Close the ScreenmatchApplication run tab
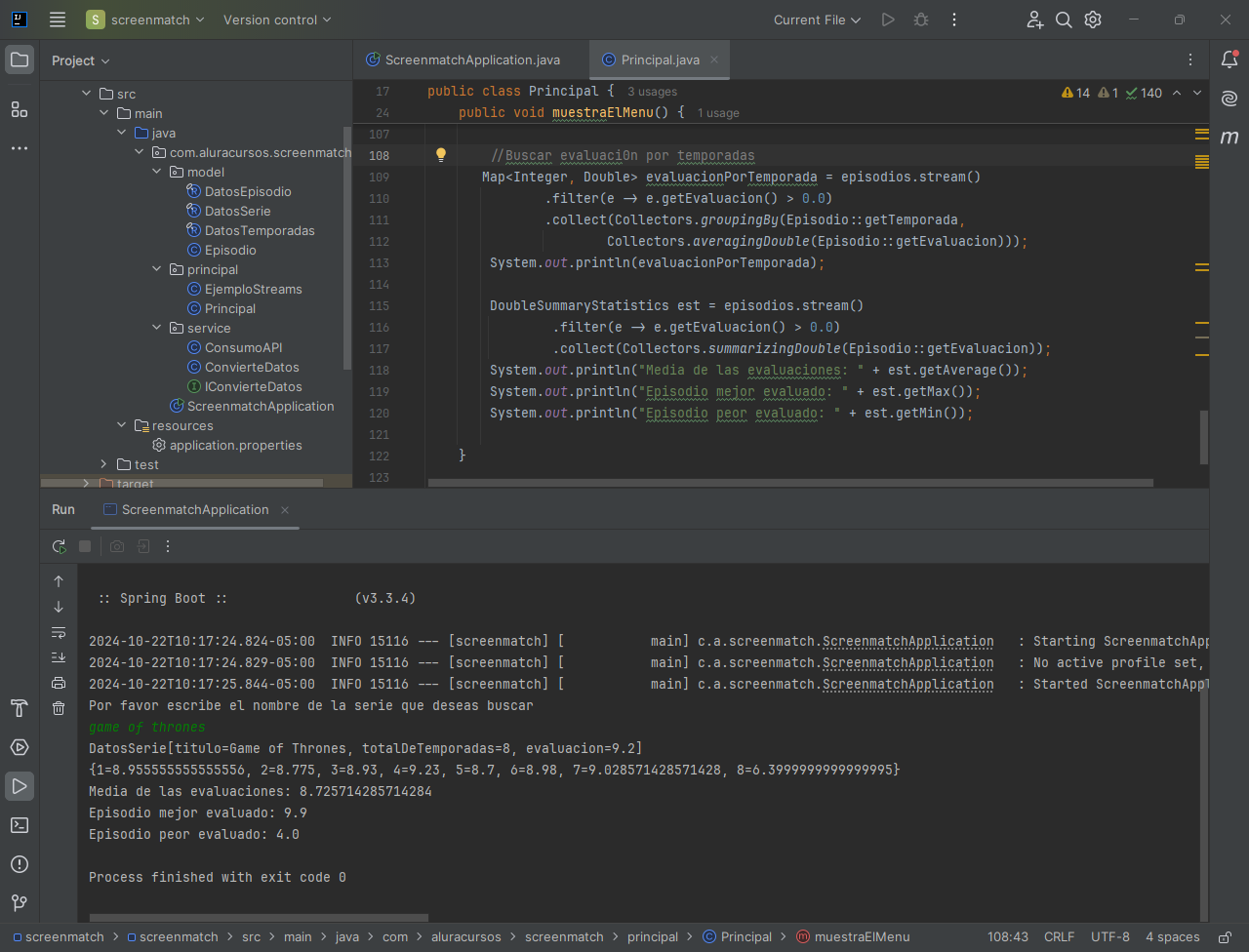Screen dimensions: 1249x952 coord(285,510)
